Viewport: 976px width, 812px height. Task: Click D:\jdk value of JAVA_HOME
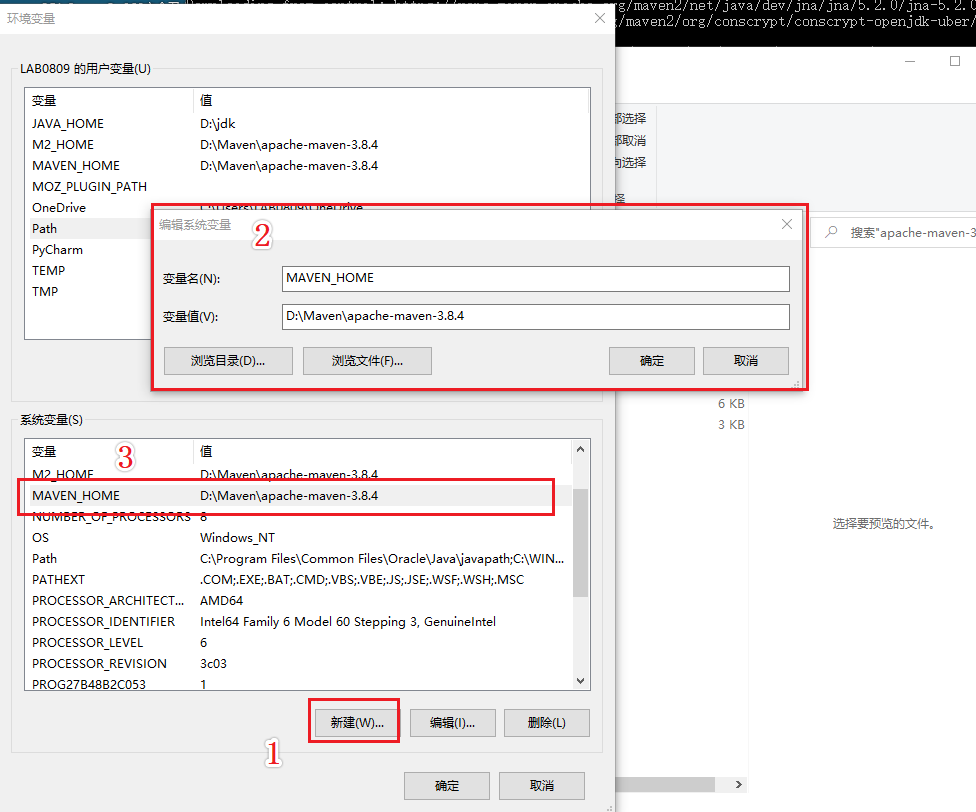pos(217,124)
